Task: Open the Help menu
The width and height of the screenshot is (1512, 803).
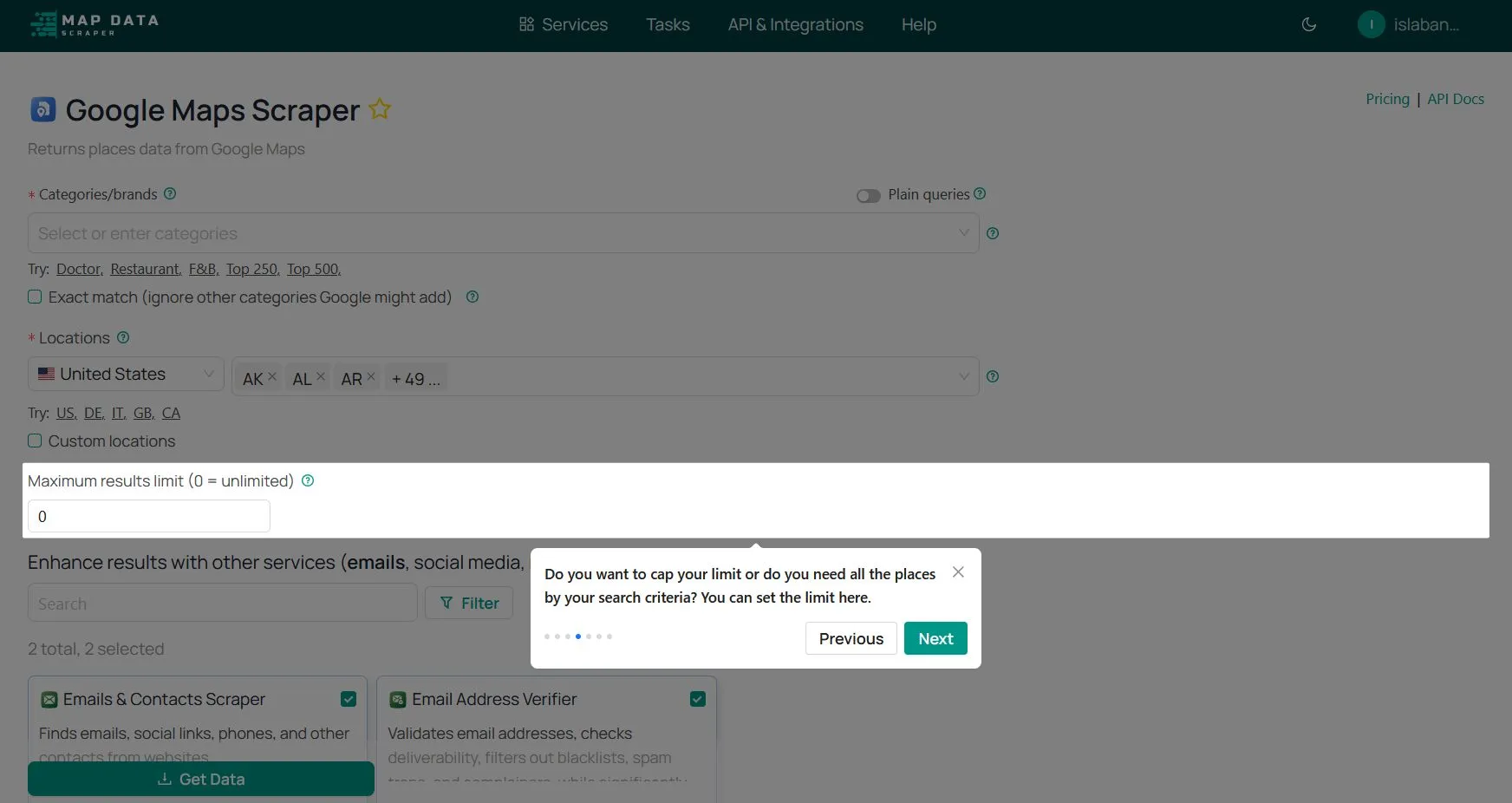Action: [x=919, y=24]
